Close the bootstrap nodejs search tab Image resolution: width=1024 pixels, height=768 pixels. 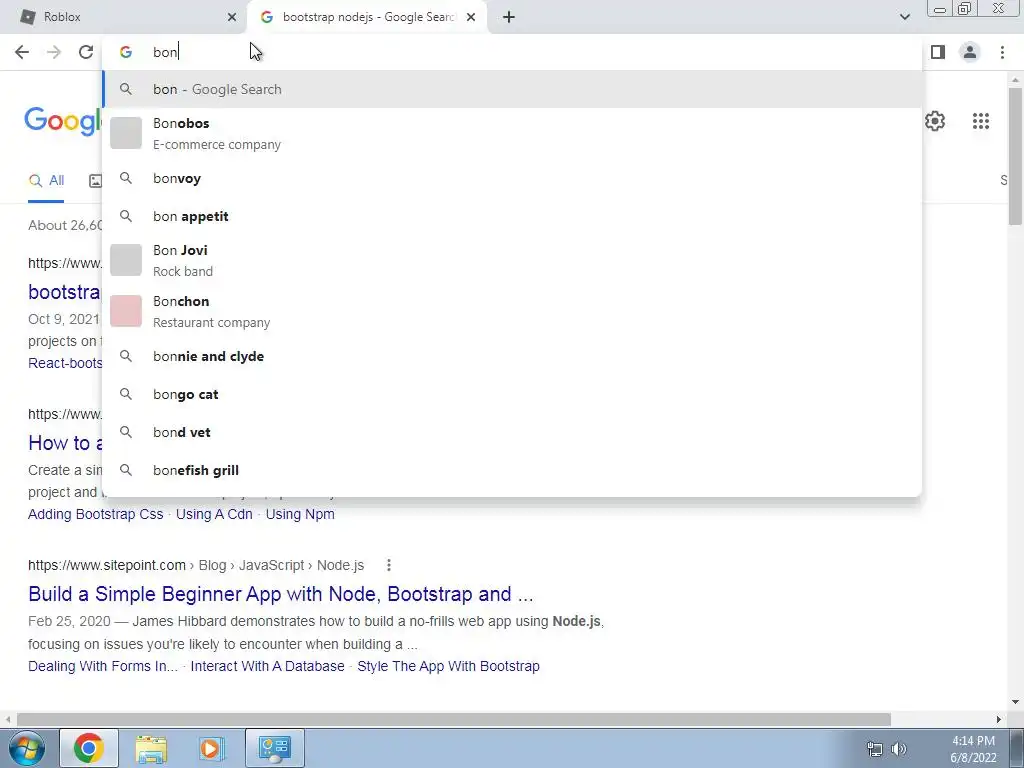coord(471,17)
